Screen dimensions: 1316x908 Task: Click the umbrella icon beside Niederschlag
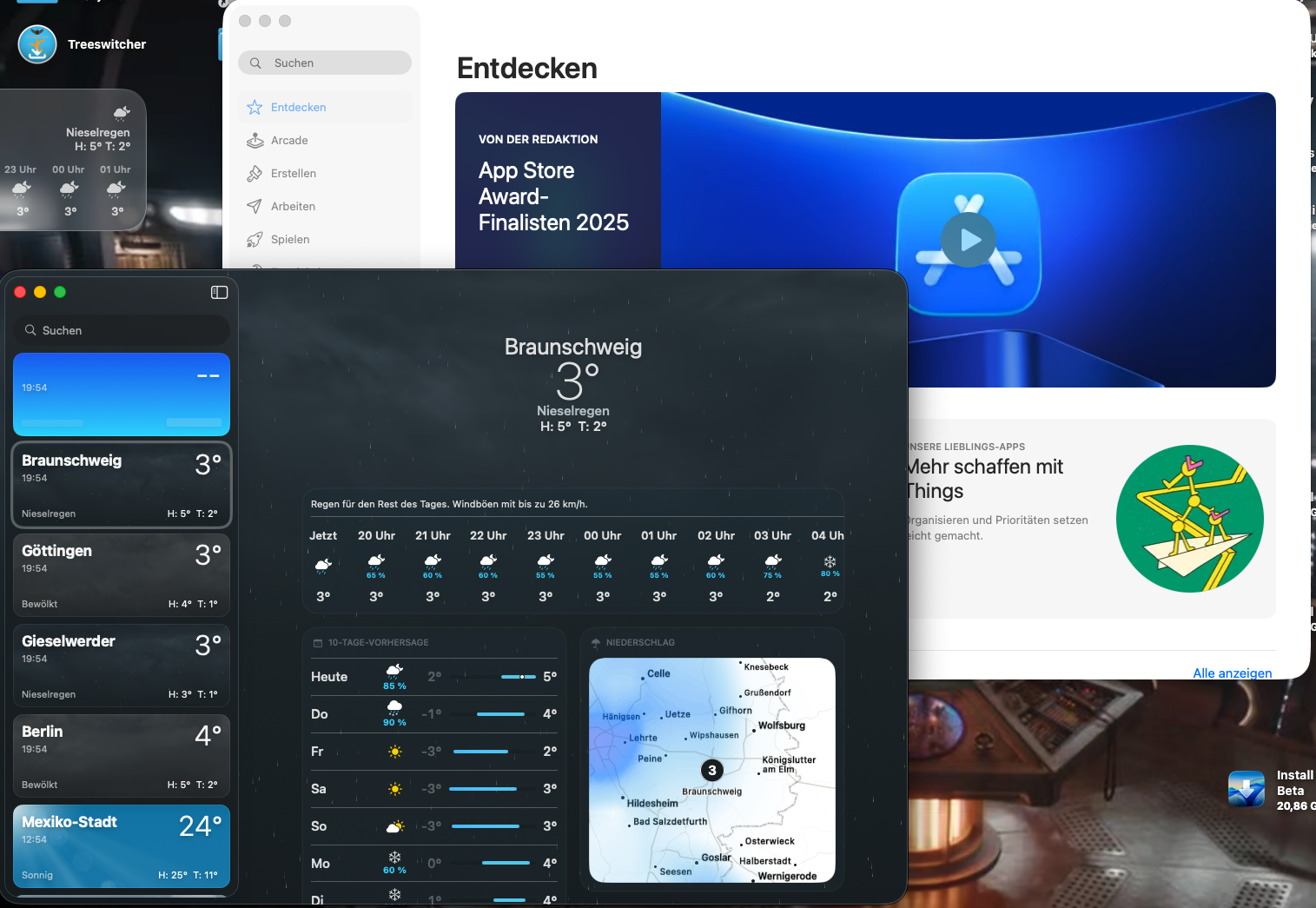click(x=596, y=643)
